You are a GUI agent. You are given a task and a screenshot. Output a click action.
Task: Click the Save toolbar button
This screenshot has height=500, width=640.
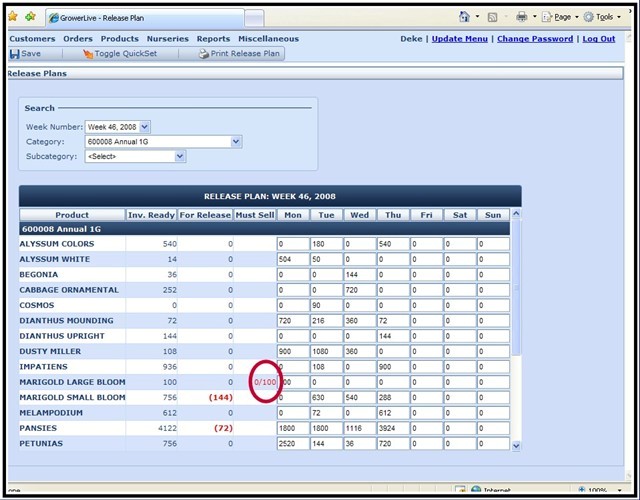(x=25, y=54)
